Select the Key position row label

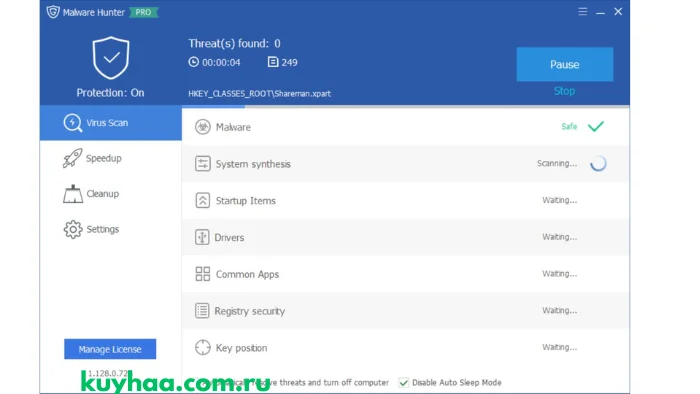242,348
